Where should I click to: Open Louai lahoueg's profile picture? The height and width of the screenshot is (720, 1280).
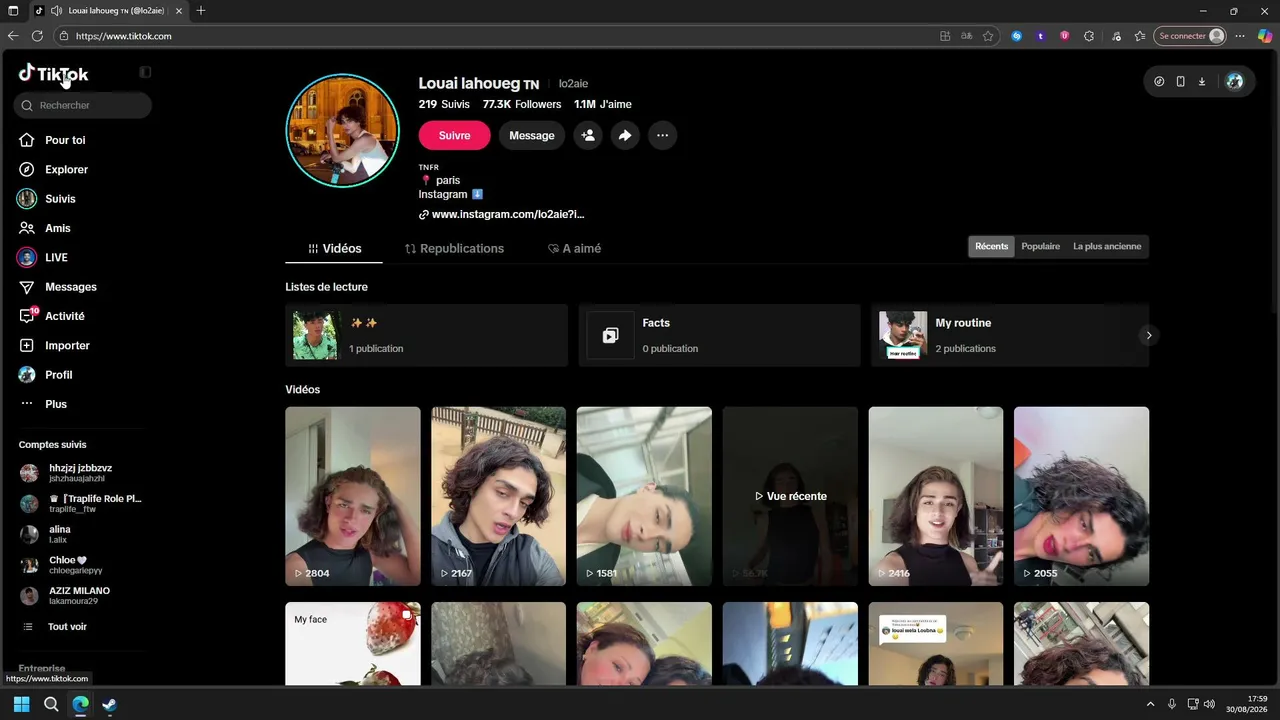343,131
